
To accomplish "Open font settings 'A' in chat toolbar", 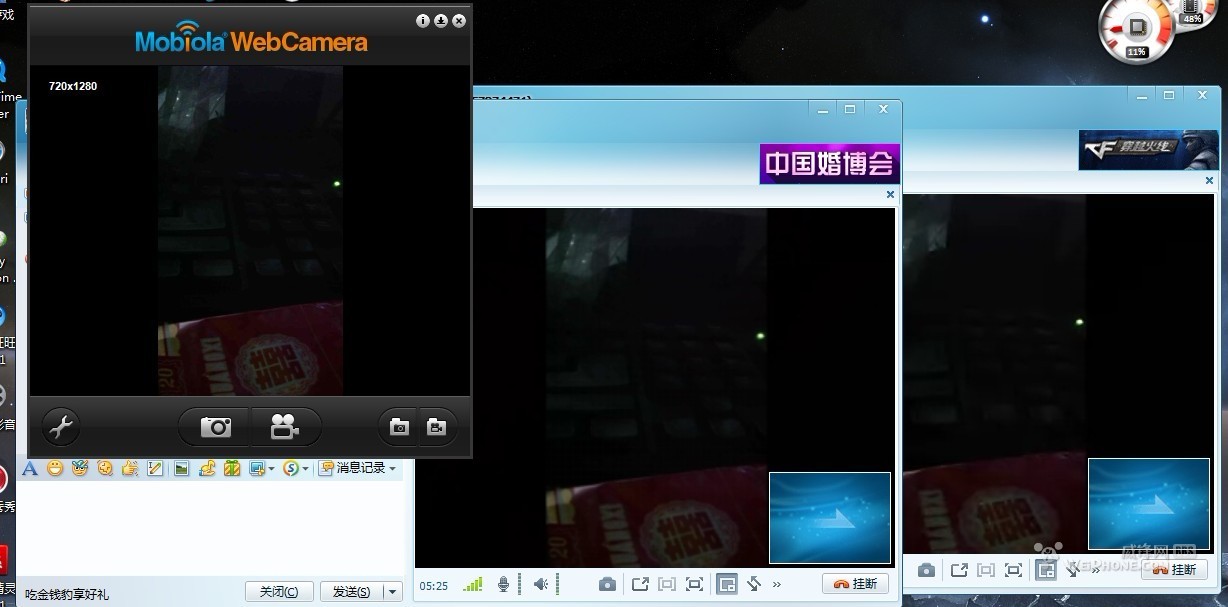I will tap(30, 468).
